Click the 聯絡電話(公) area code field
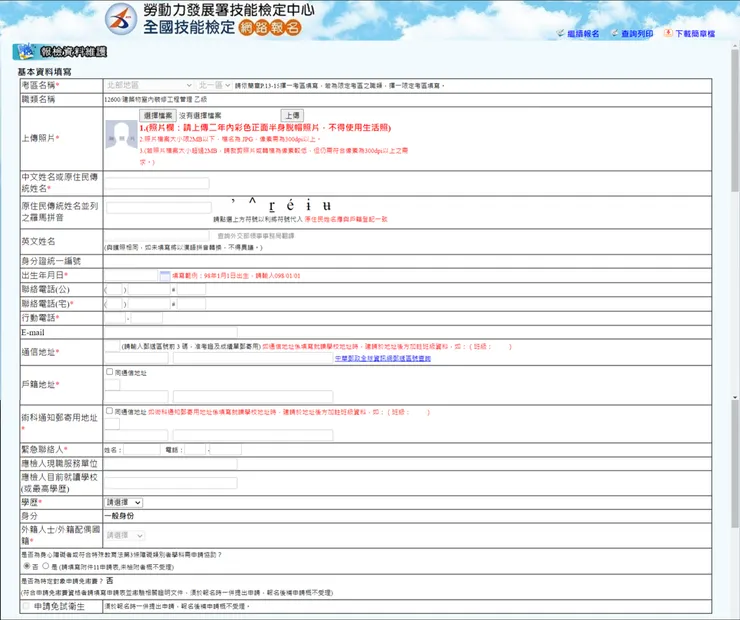The image size is (740, 620). [115, 290]
